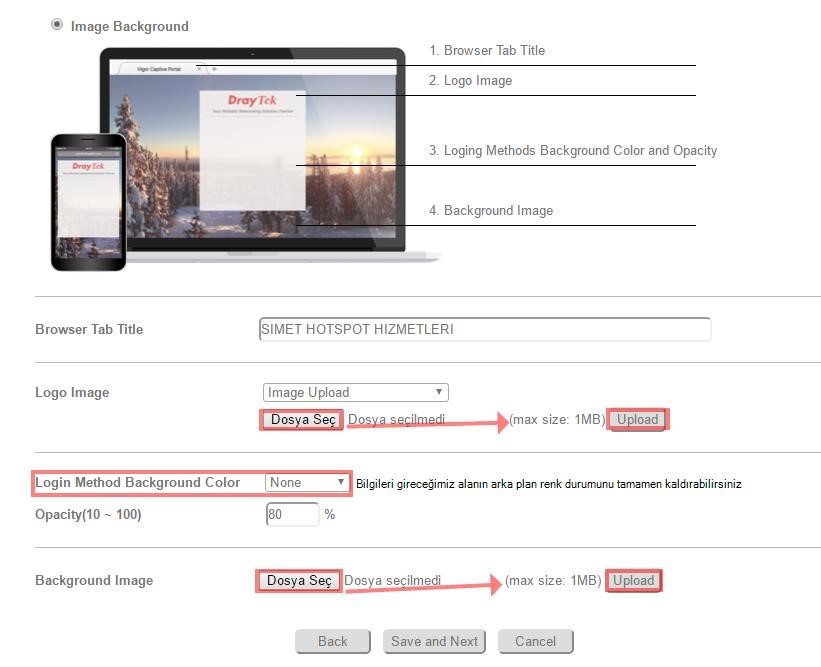Click Upload button for Background Image
Viewport: 821px width, 667px height.
point(633,580)
